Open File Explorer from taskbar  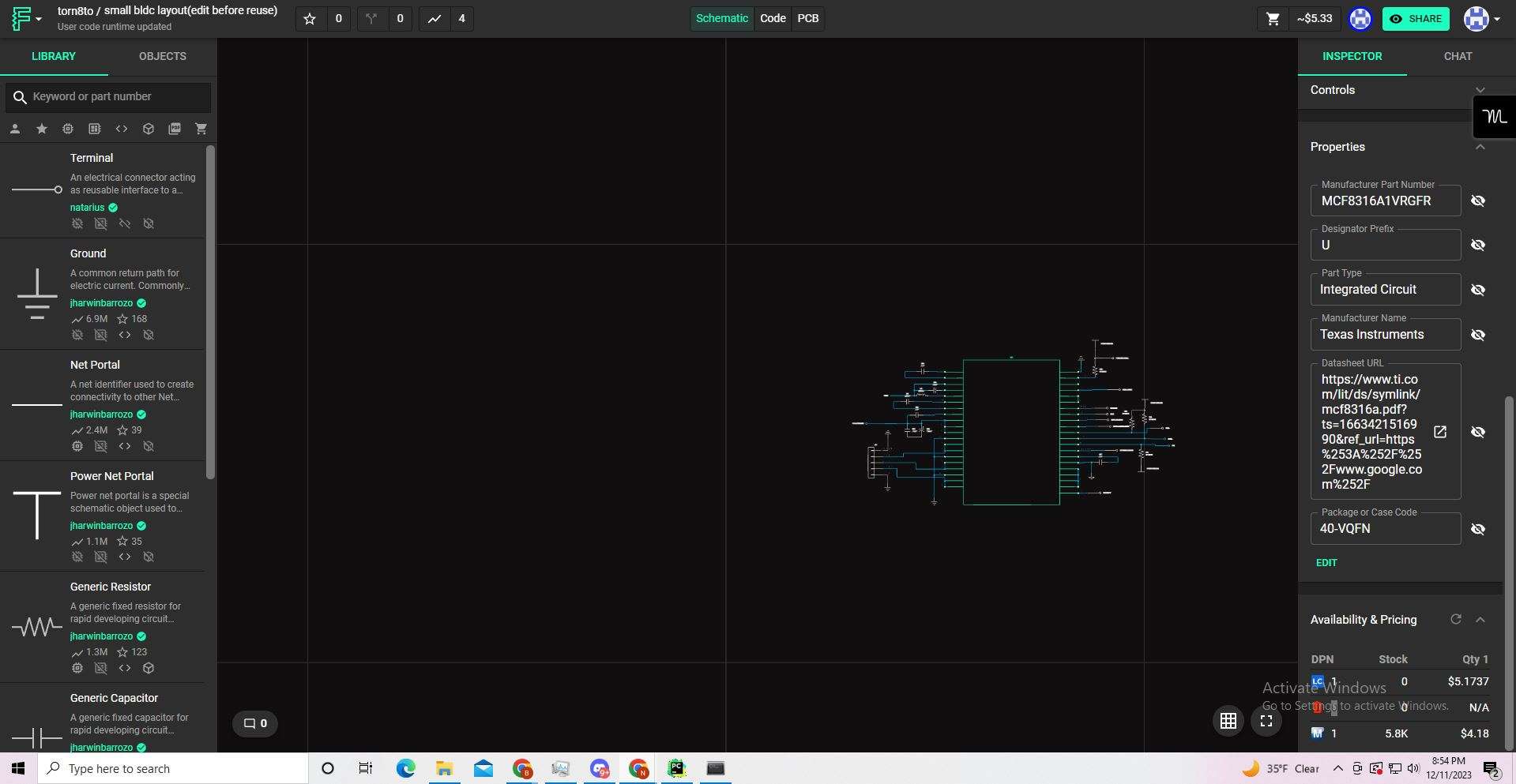[x=444, y=768]
